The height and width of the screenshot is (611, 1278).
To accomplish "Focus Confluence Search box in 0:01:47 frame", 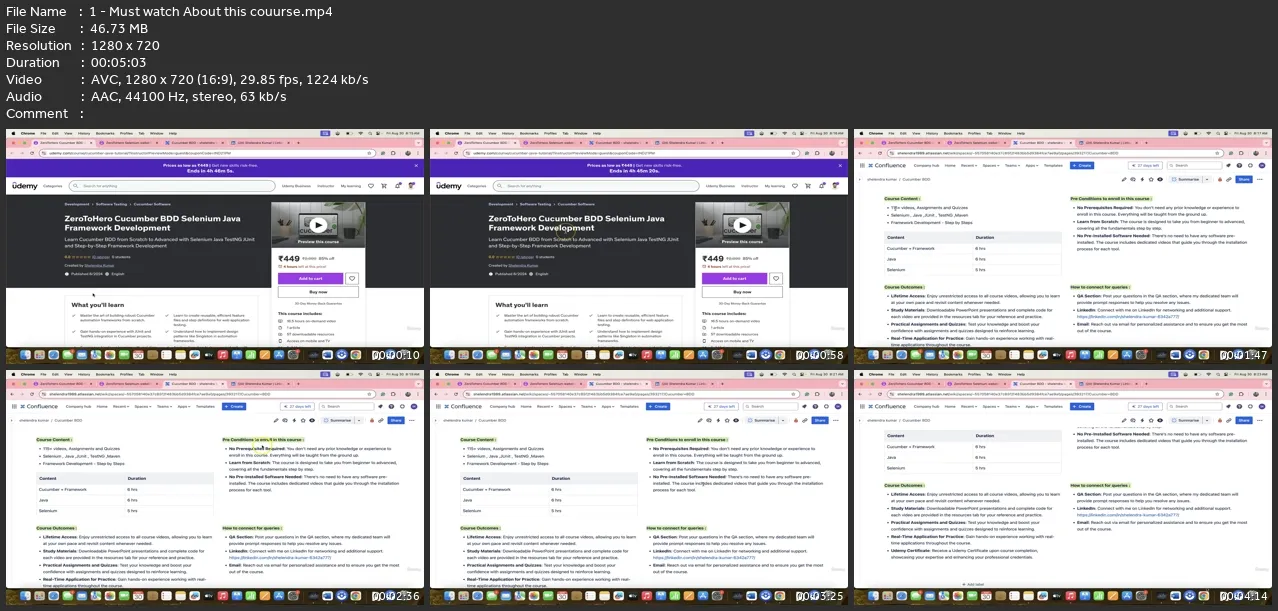I will [x=1194, y=165].
